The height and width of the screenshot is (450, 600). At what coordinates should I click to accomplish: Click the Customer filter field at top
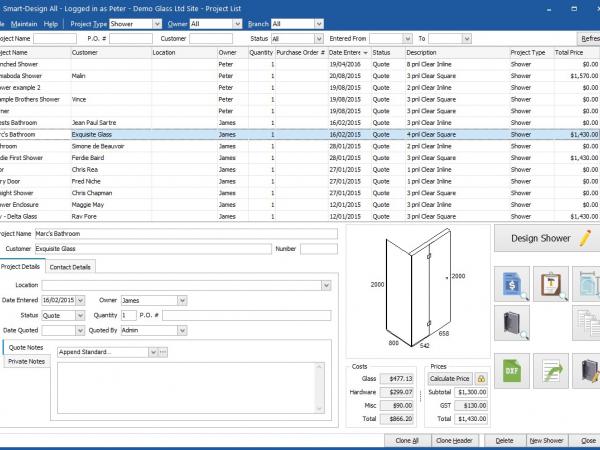(x=211, y=39)
